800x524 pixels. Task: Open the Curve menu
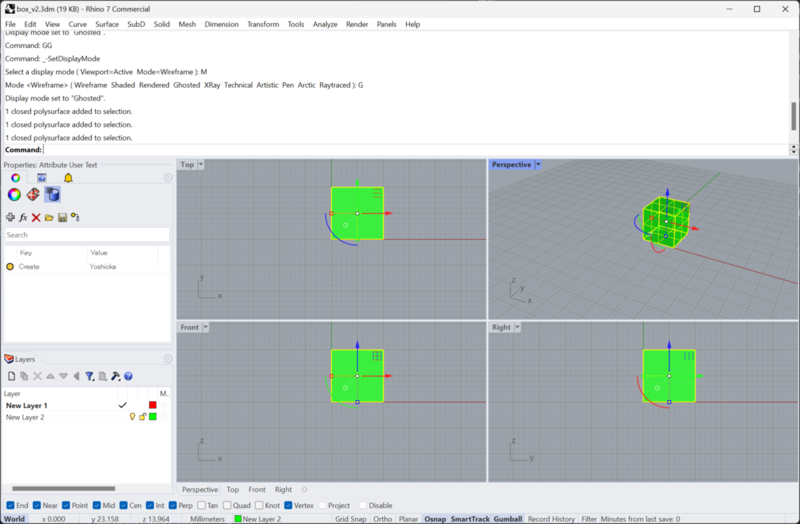[x=78, y=24]
